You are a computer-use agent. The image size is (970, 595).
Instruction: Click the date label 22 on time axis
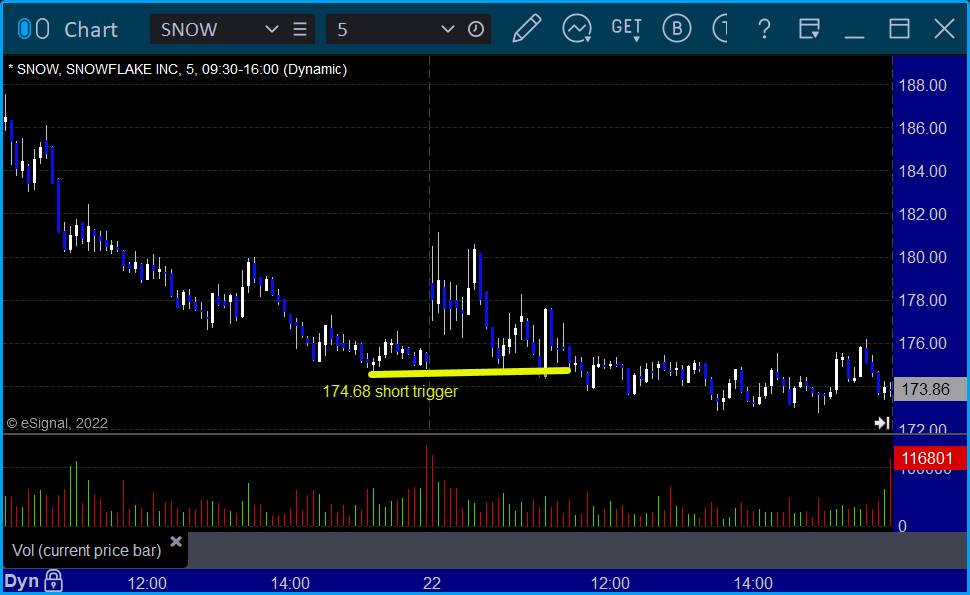click(x=432, y=583)
